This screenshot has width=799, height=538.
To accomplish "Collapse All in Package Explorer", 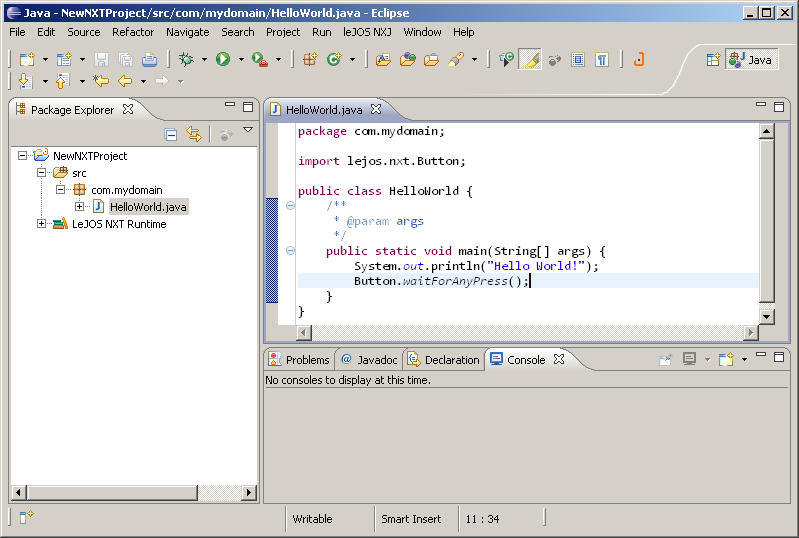I will [171, 134].
